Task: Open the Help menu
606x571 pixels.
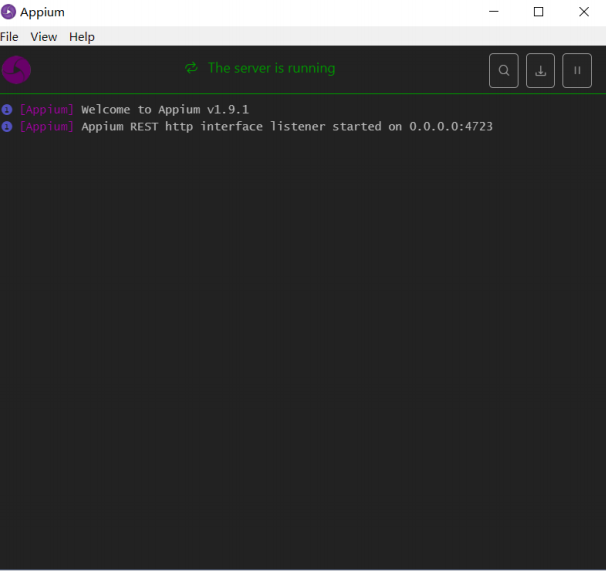Action: coord(82,37)
